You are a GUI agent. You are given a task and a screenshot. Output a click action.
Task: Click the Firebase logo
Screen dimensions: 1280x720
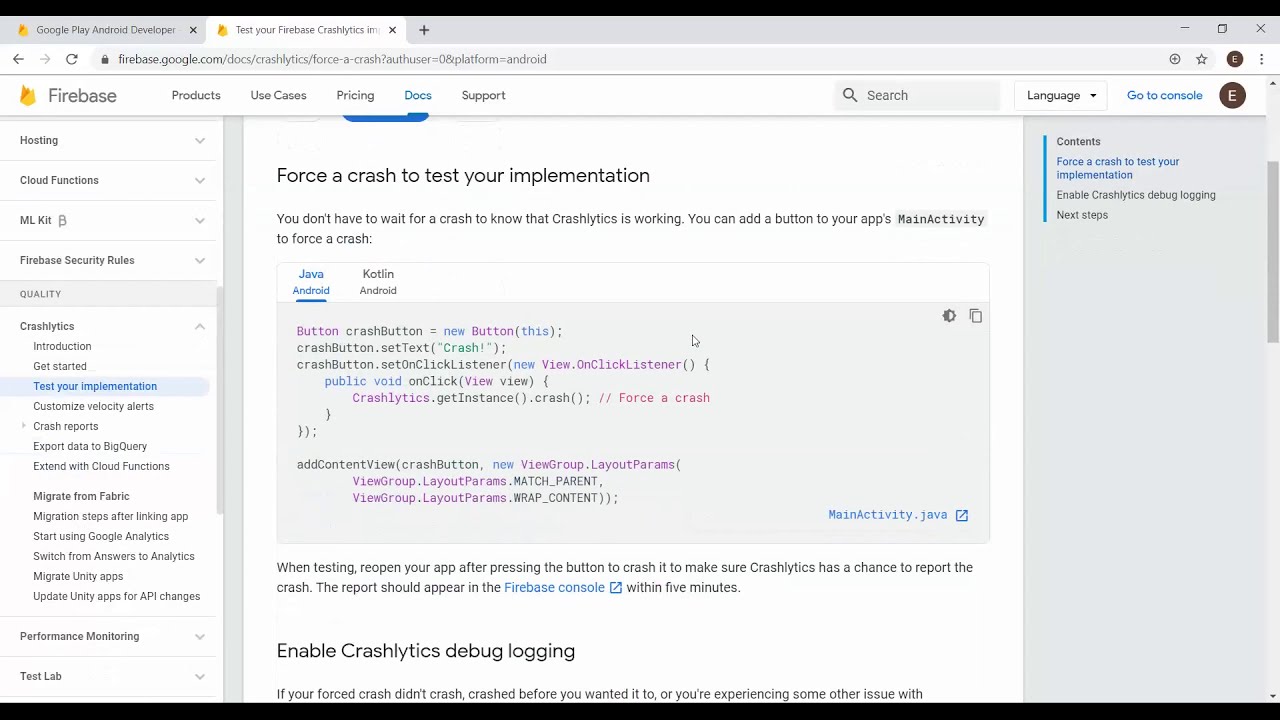pos(68,95)
